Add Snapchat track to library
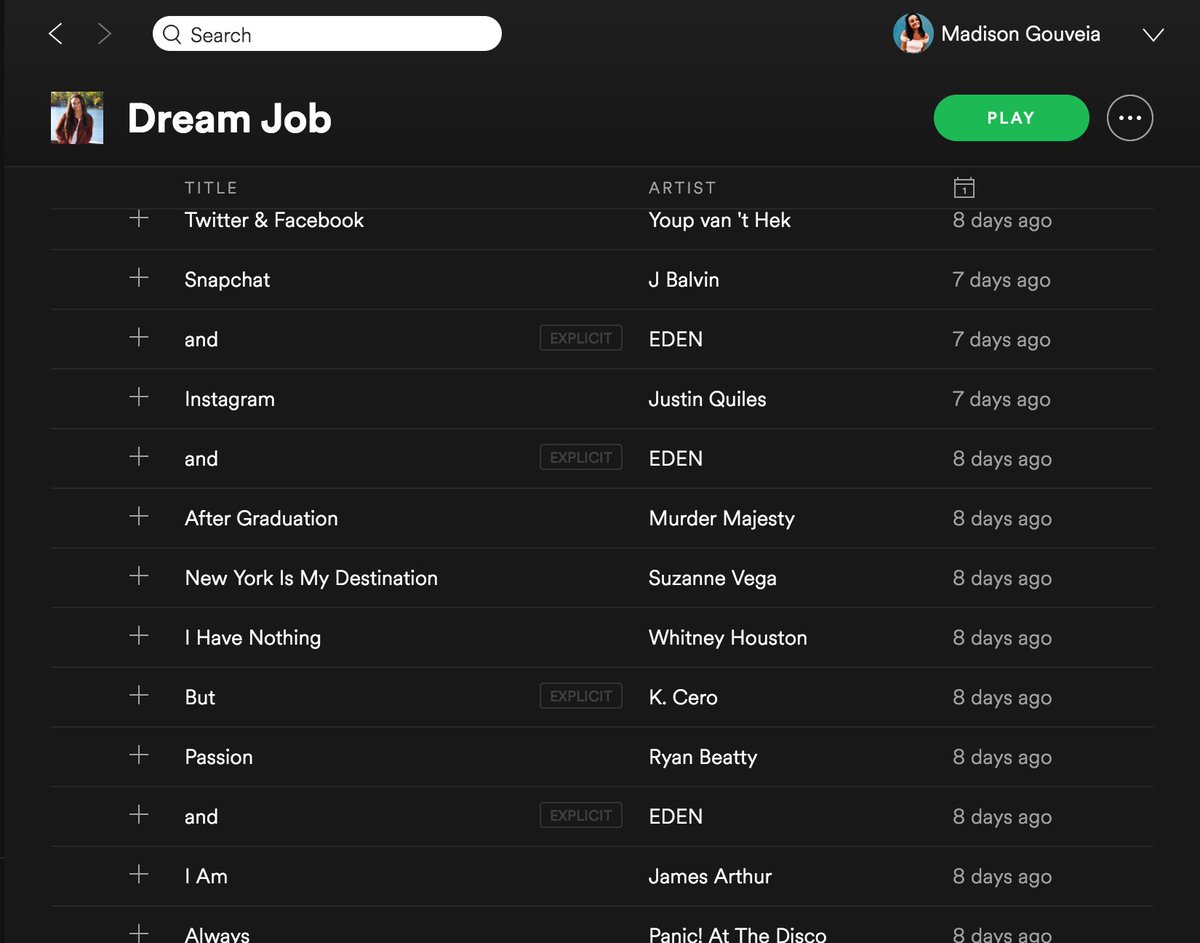Image resolution: width=1200 pixels, height=943 pixels. (139, 278)
